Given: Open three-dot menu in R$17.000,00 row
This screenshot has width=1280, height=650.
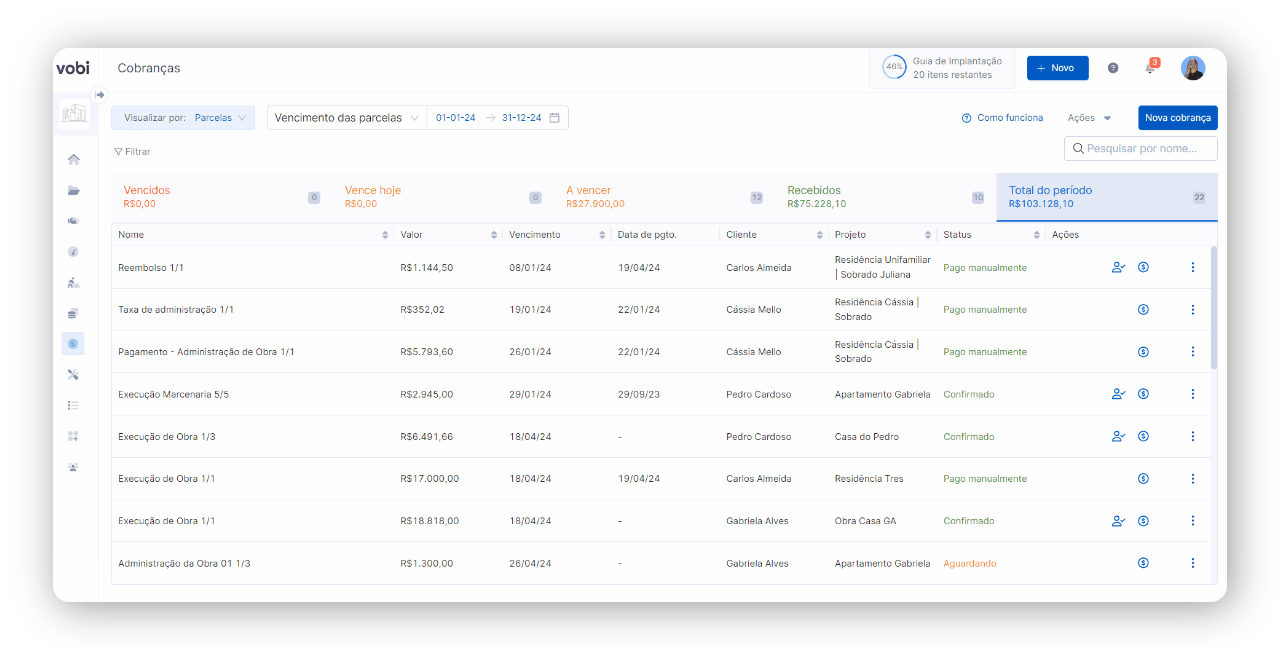Looking at the screenshot, I should point(1193,479).
